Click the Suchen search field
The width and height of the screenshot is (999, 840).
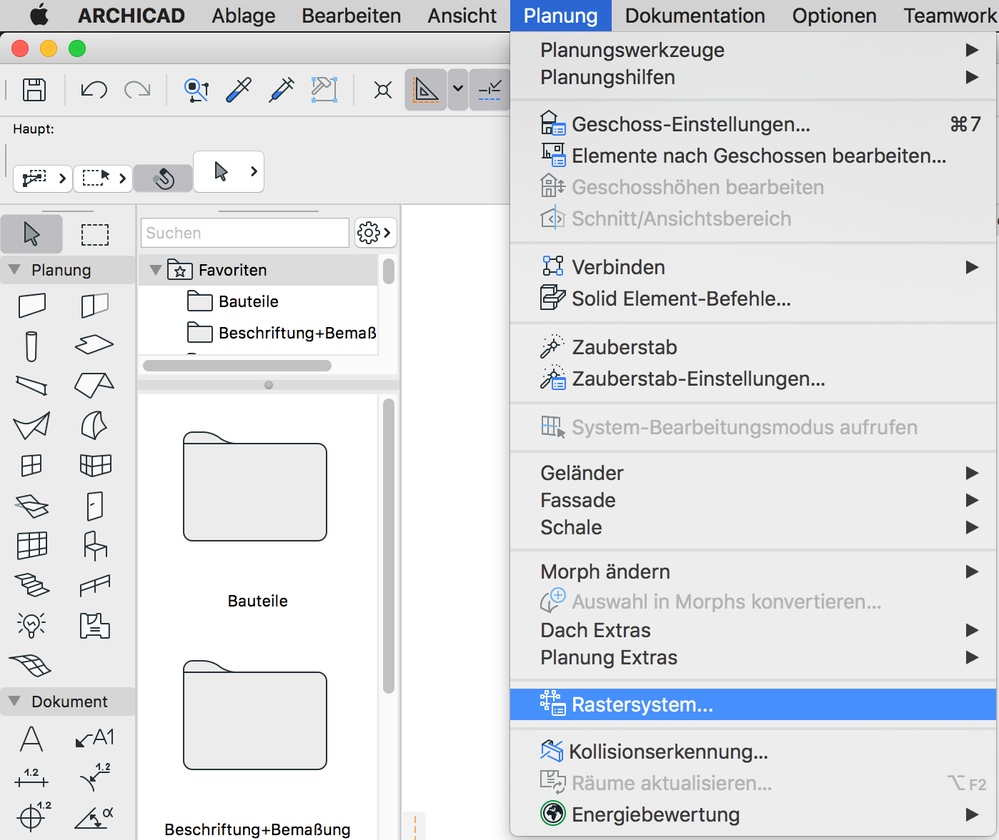[245, 233]
